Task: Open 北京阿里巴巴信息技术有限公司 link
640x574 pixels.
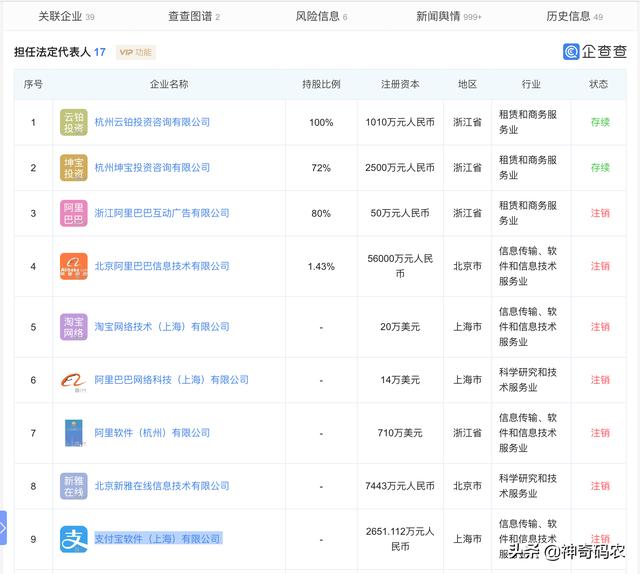Action: click(162, 266)
